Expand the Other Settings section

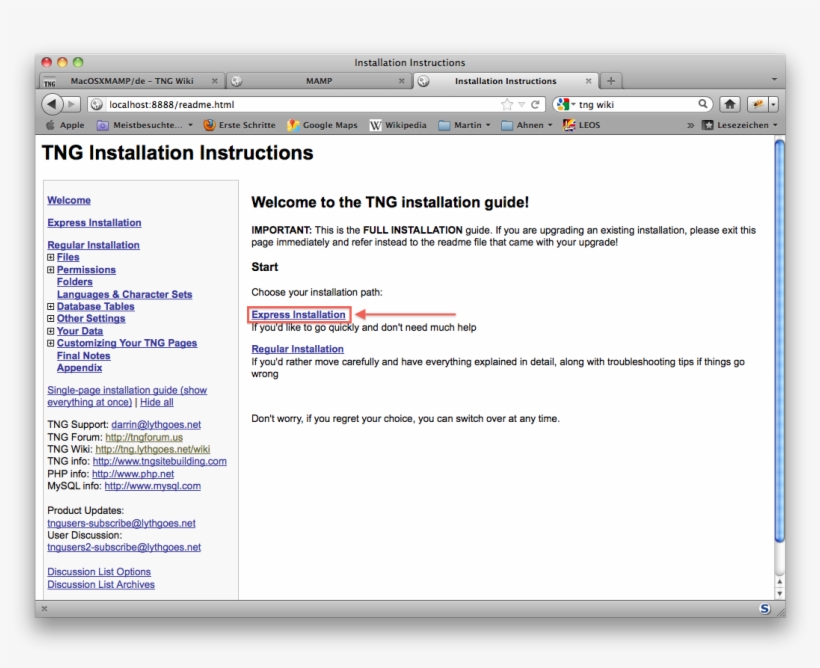(x=51, y=319)
